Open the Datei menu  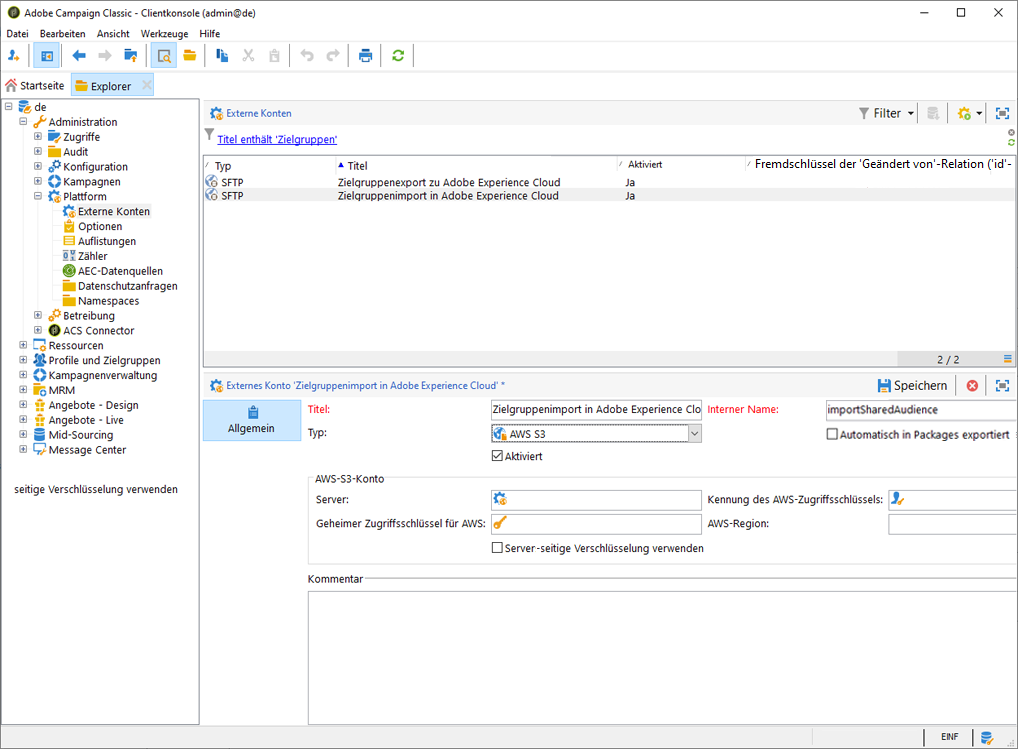pyautogui.click(x=18, y=34)
